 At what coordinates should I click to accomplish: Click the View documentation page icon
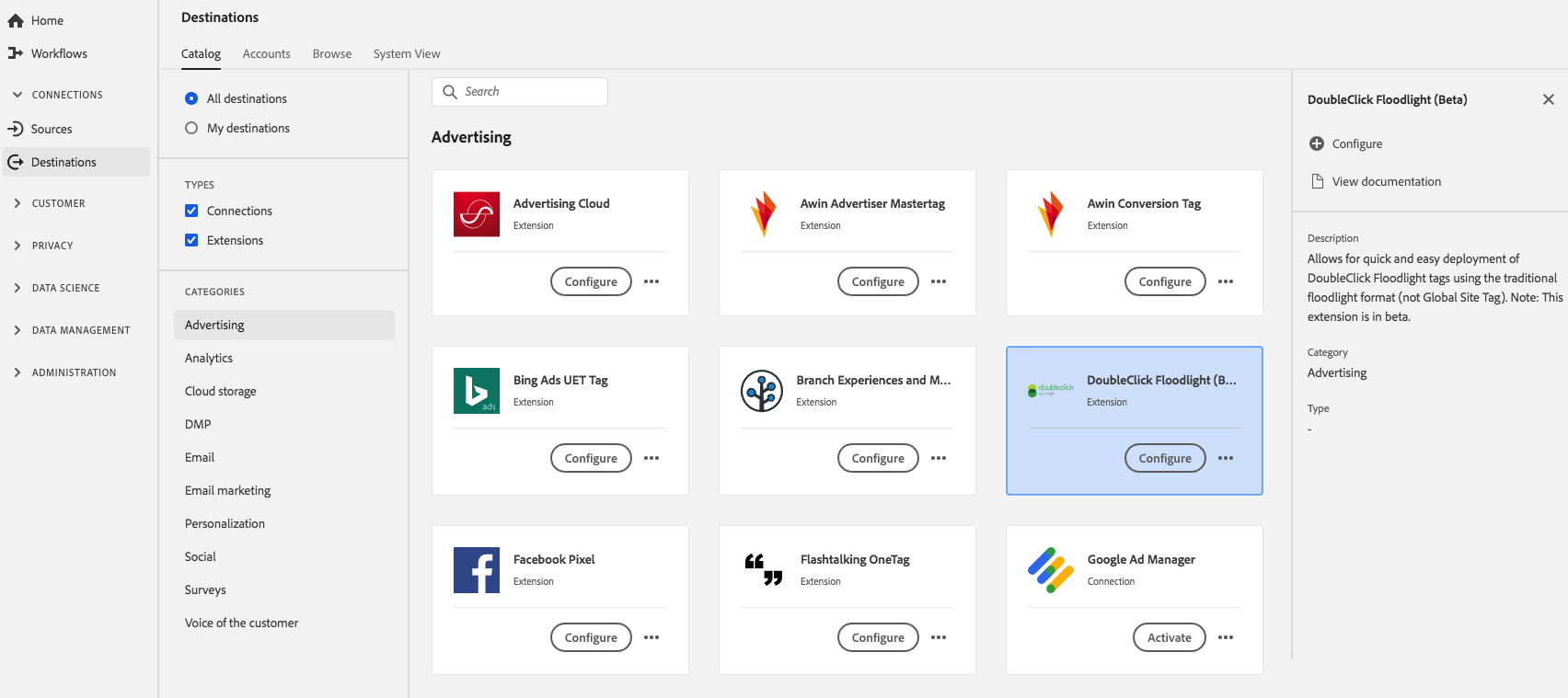point(1317,181)
